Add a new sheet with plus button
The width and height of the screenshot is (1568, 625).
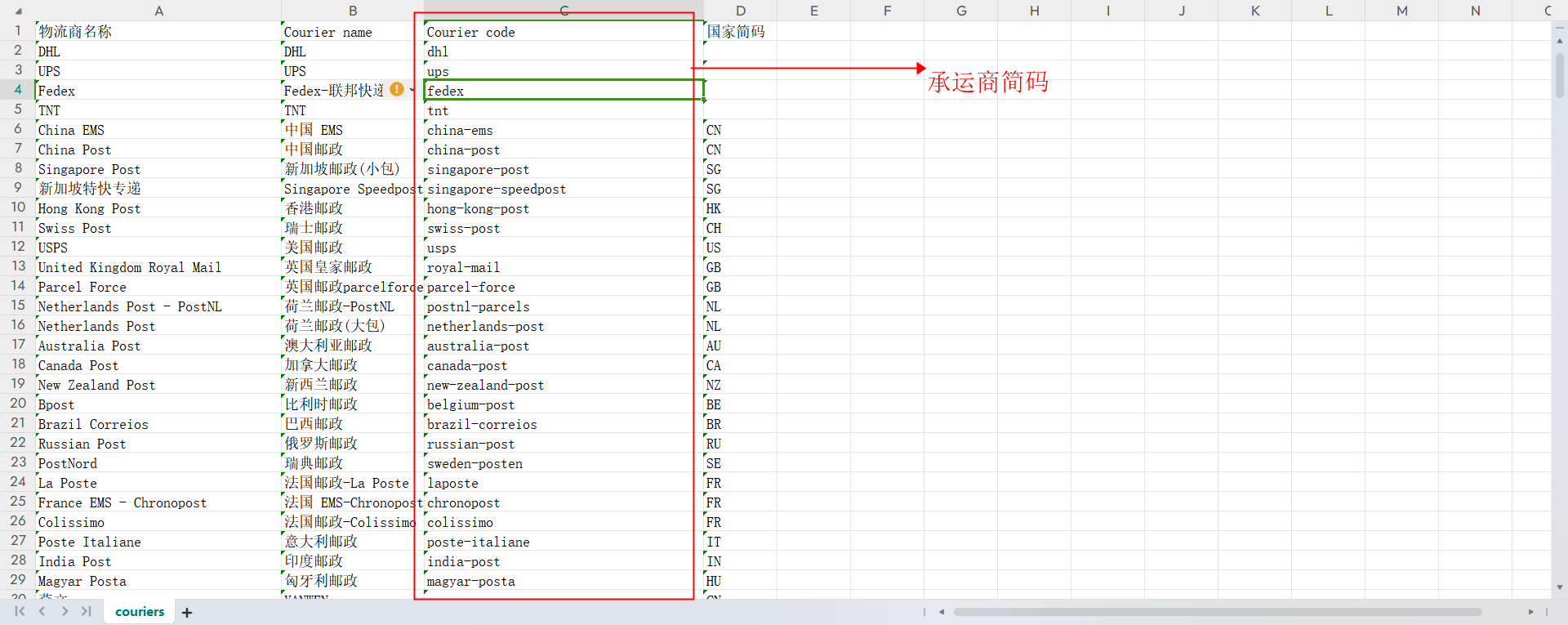coord(187,612)
